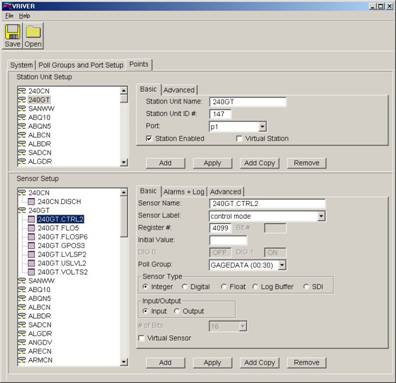The width and height of the screenshot is (396, 383).
Task: Expand the Sensor Label control mode dropdown
Action: pyautogui.click(x=321, y=216)
